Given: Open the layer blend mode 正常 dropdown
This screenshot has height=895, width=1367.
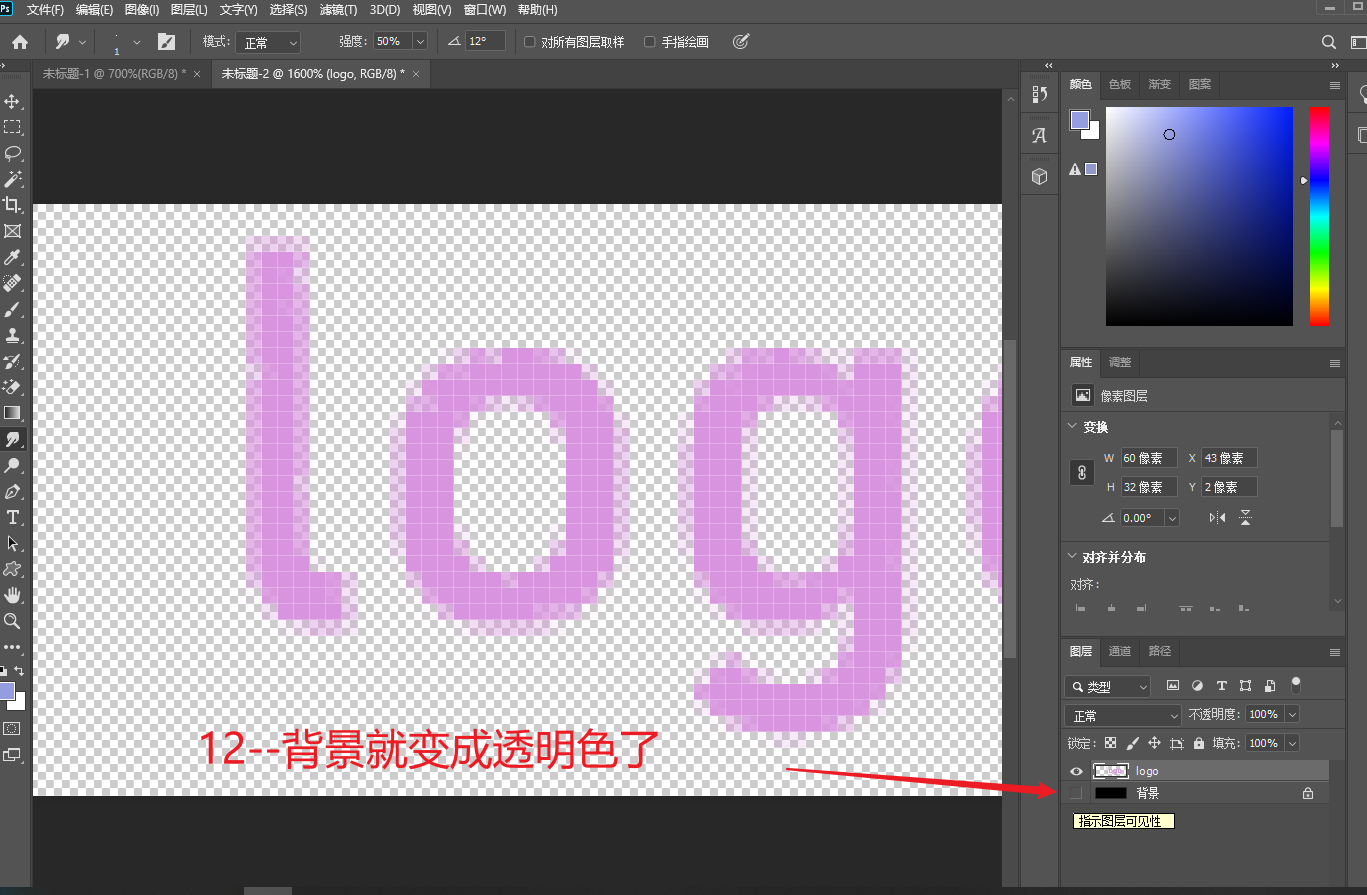Looking at the screenshot, I should tap(1123, 715).
